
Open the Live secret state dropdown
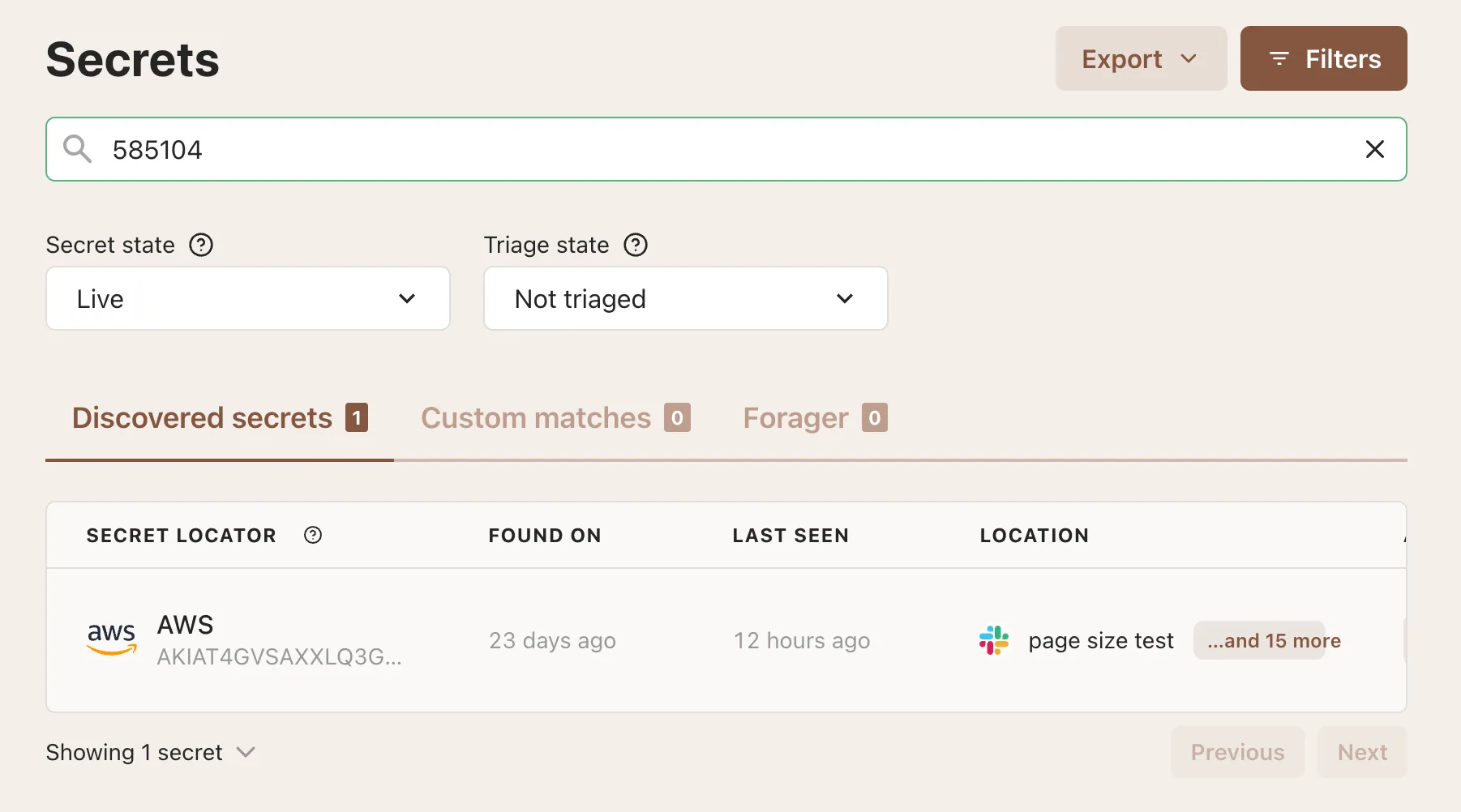coord(248,298)
